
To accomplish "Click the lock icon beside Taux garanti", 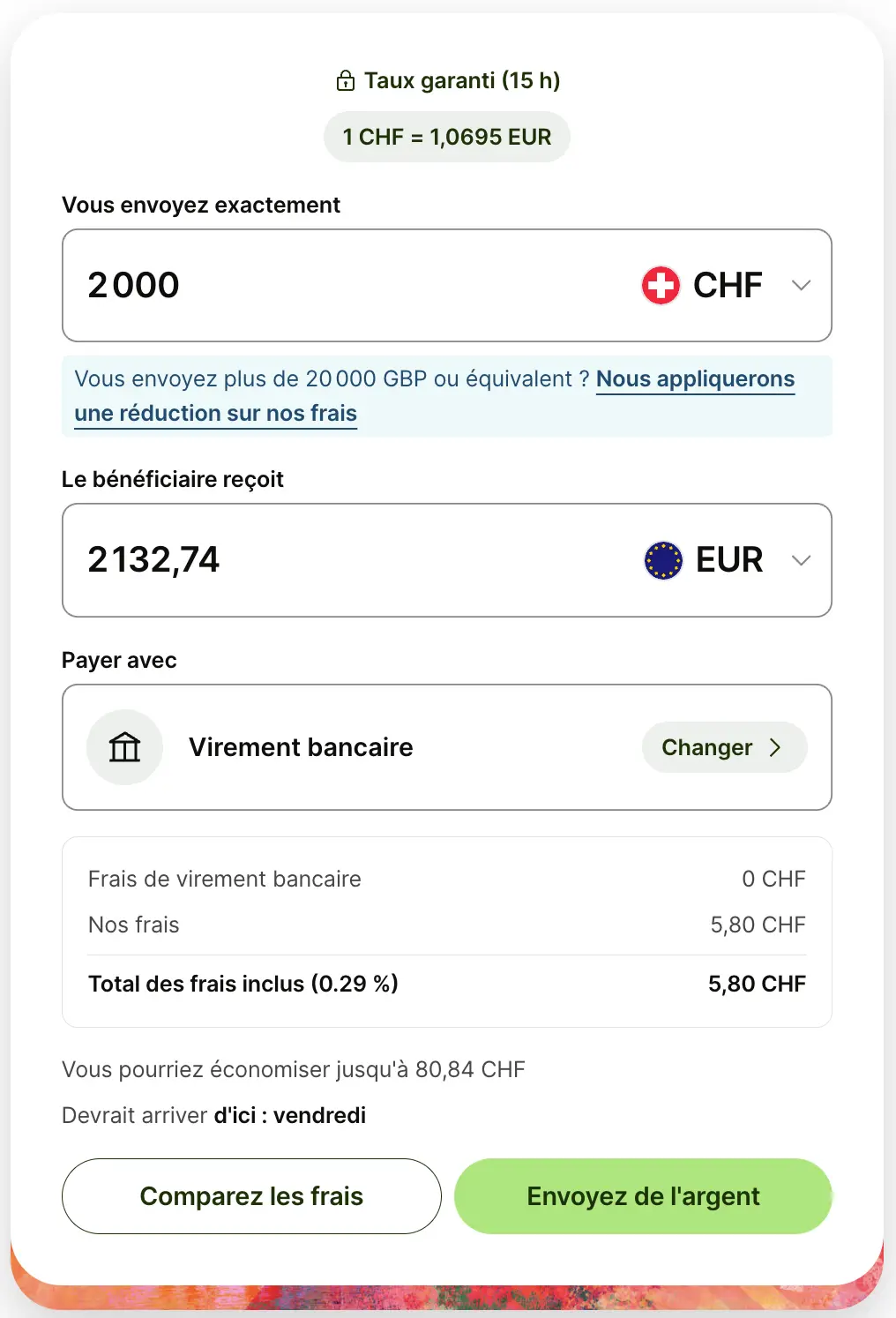I will click(346, 81).
